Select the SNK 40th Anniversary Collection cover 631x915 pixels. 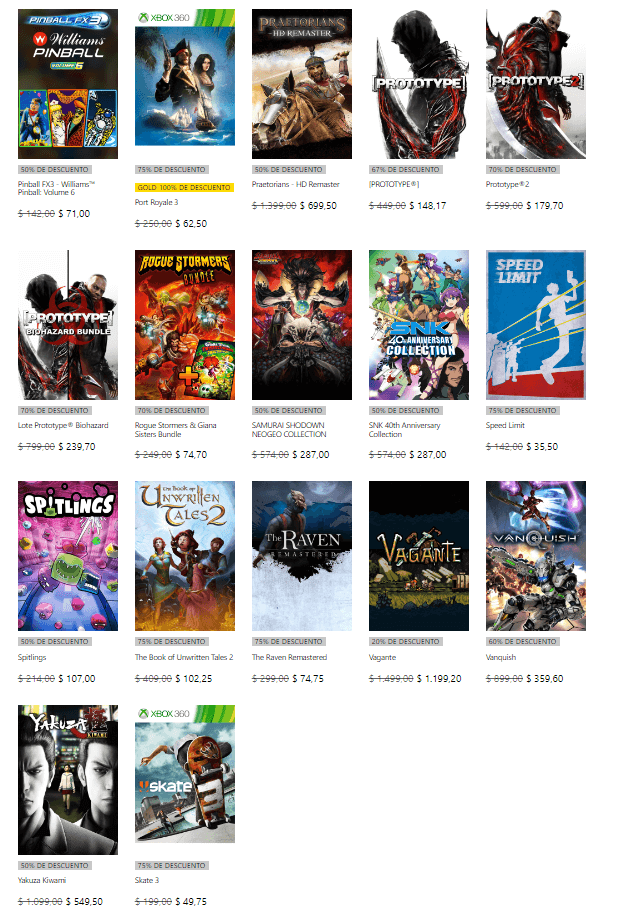click(x=419, y=325)
